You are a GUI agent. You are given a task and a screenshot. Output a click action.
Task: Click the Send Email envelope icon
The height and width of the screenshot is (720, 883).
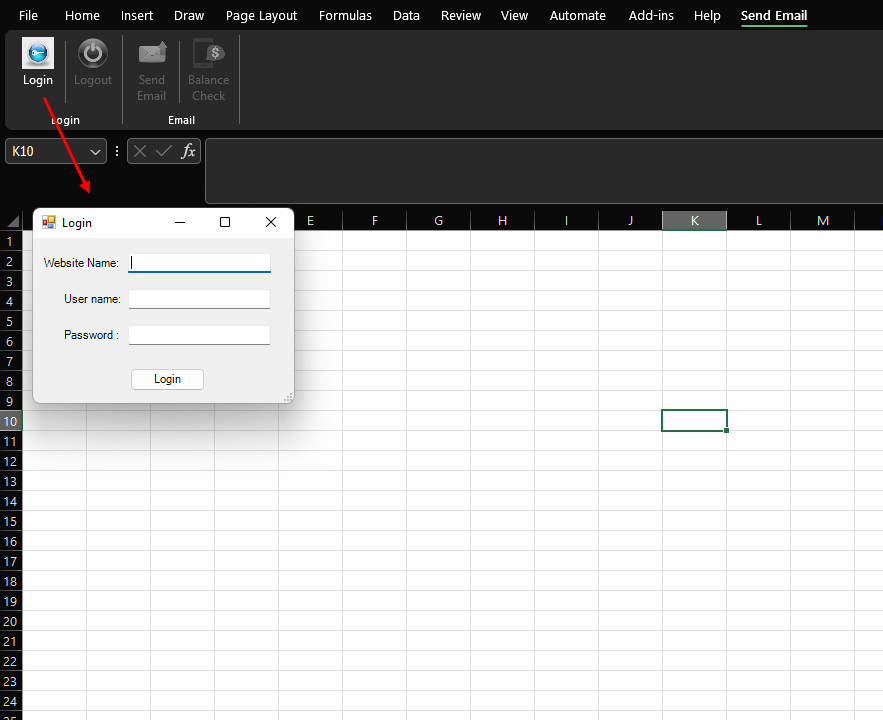[152, 54]
